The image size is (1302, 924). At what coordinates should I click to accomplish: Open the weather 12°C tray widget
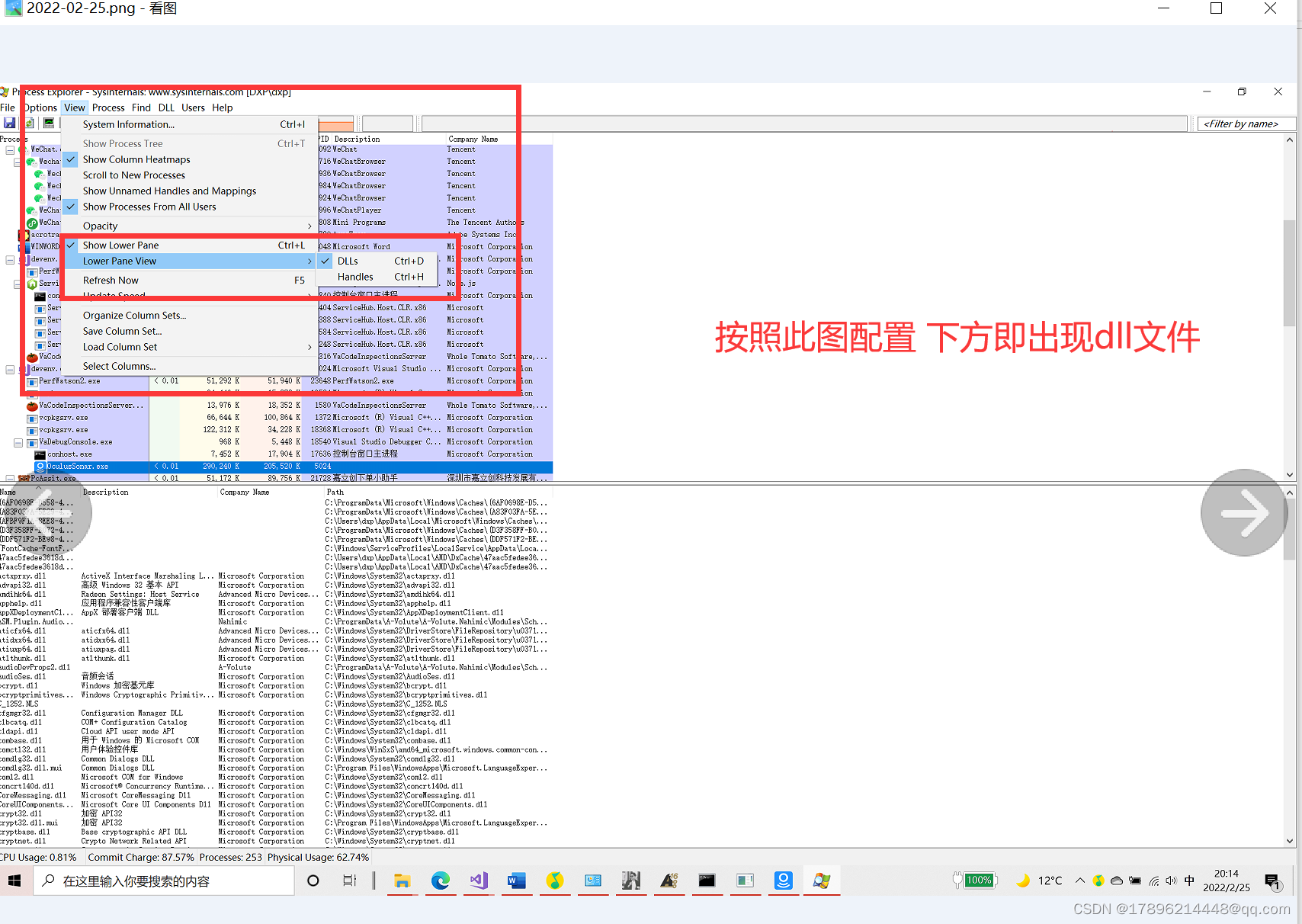click(x=1039, y=881)
